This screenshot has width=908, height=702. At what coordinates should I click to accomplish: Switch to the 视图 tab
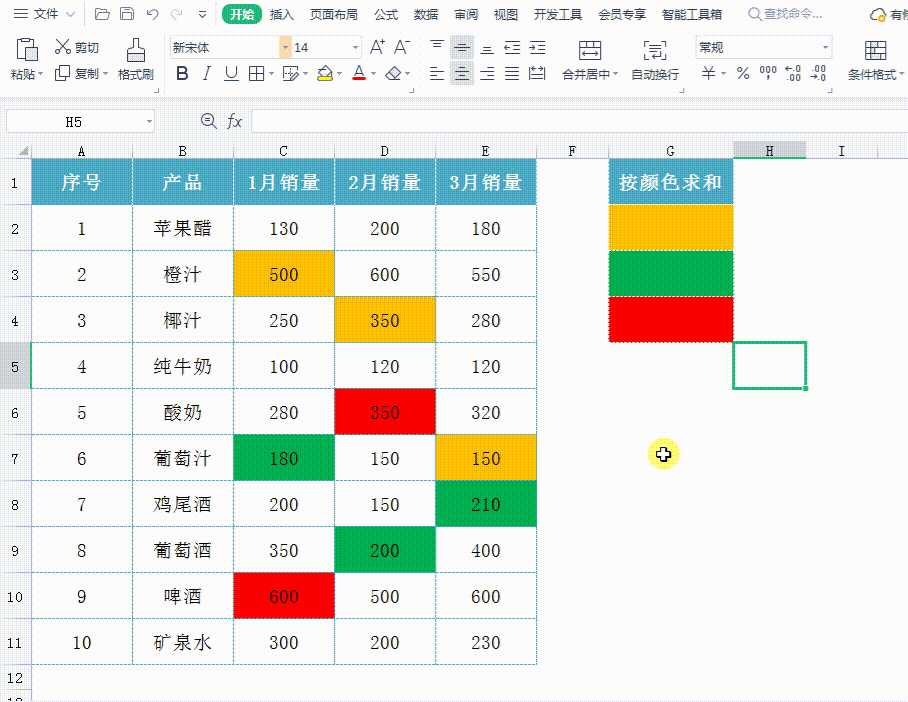point(506,14)
